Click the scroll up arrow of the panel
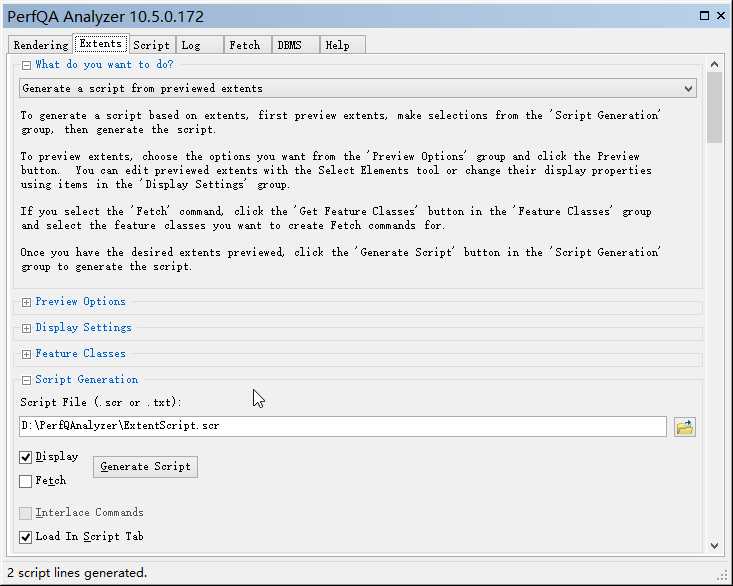Screen dimensions: 733x586 pyautogui.click(x=714, y=64)
